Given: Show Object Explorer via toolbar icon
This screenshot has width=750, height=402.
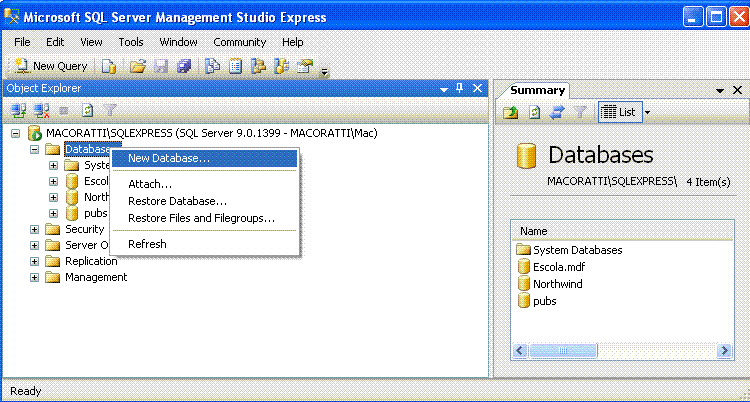Looking at the screenshot, I should click(x=258, y=67).
